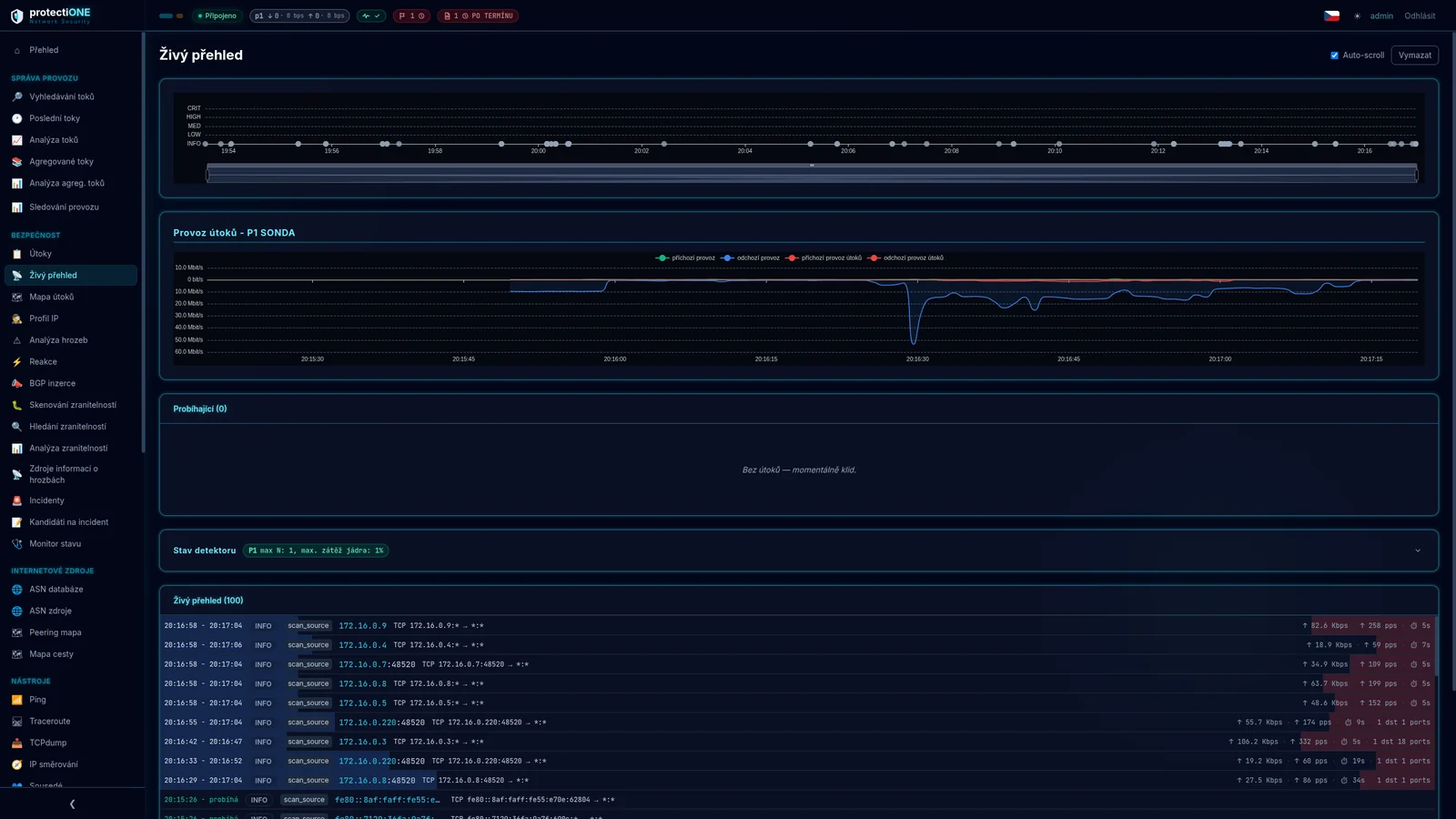1456x819 pixels.
Task: Click the Odhlásit logout link
Action: point(1420,15)
